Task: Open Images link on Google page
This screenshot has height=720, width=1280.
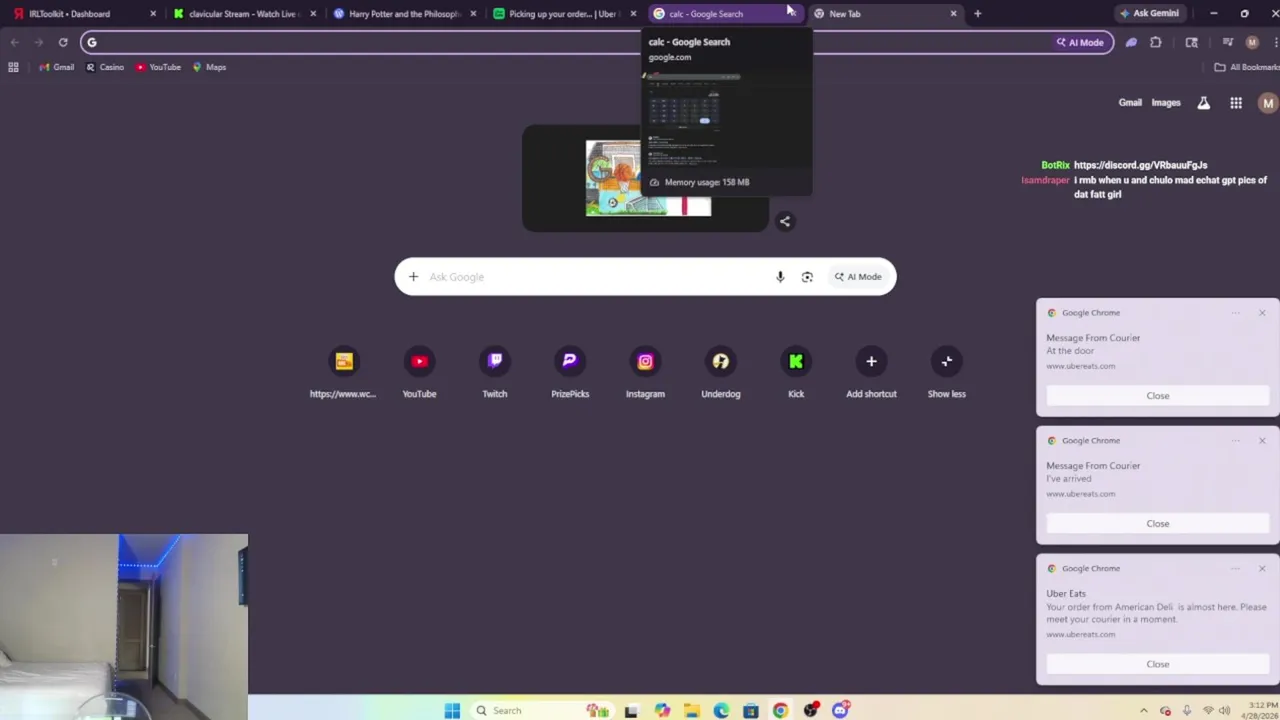Action: 1166,102
